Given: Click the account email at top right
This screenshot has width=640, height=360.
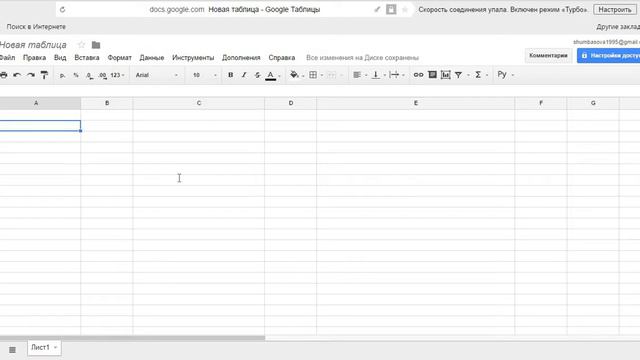Looking at the screenshot, I should [x=606, y=42].
